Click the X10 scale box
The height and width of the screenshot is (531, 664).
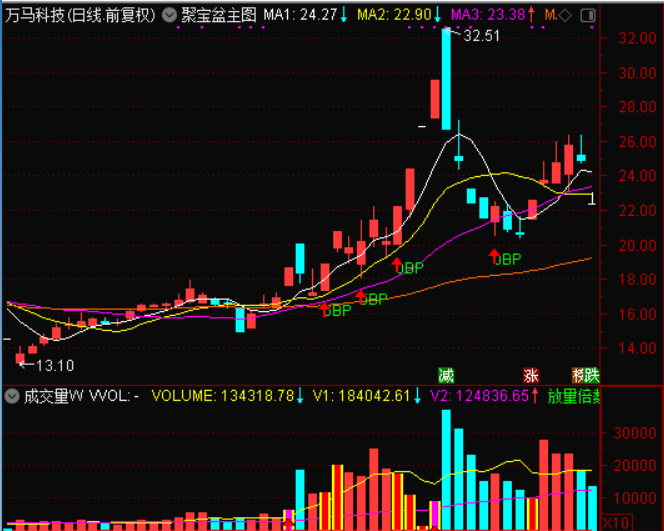click(x=617, y=523)
